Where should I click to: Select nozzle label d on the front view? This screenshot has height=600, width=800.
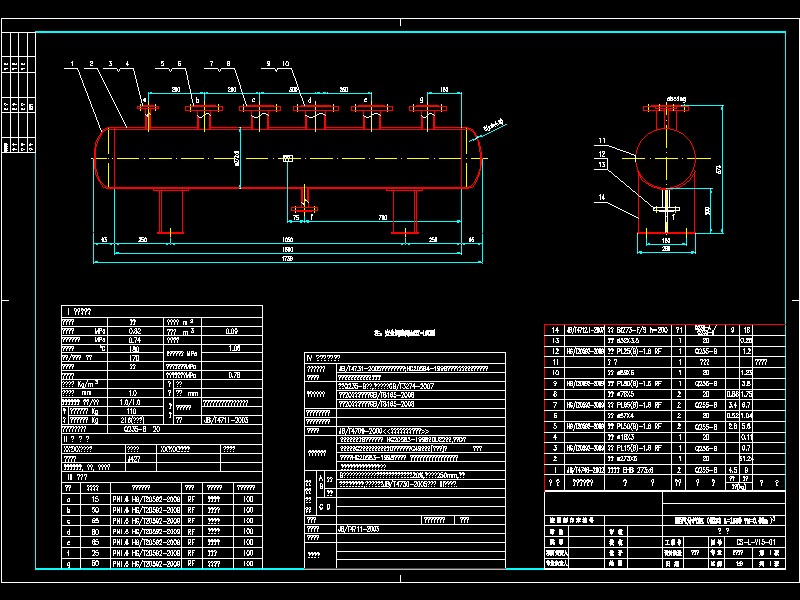(310, 101)
